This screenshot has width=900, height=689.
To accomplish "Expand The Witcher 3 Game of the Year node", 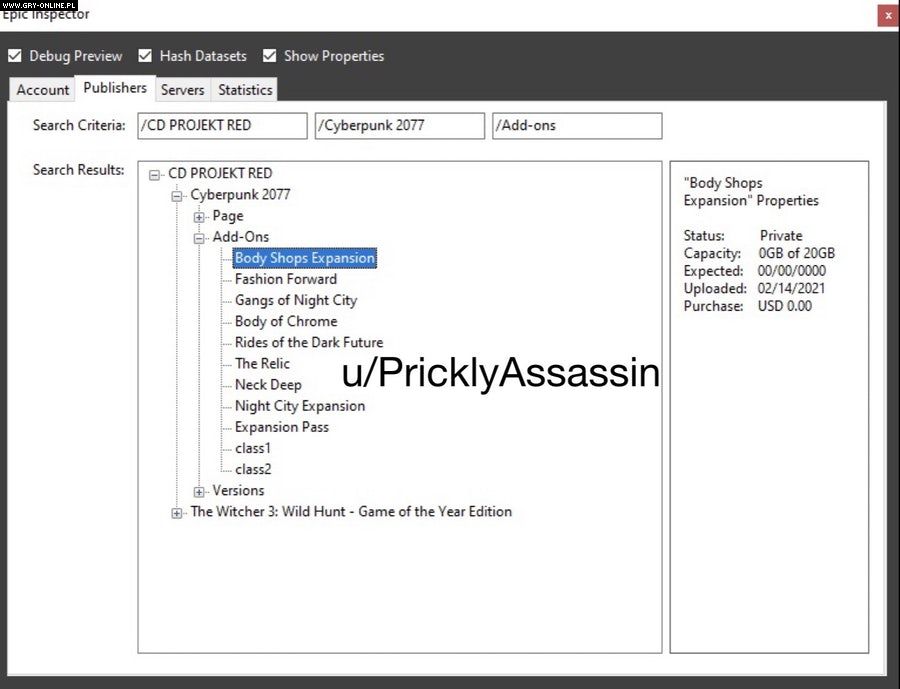I will coord(177,513).
